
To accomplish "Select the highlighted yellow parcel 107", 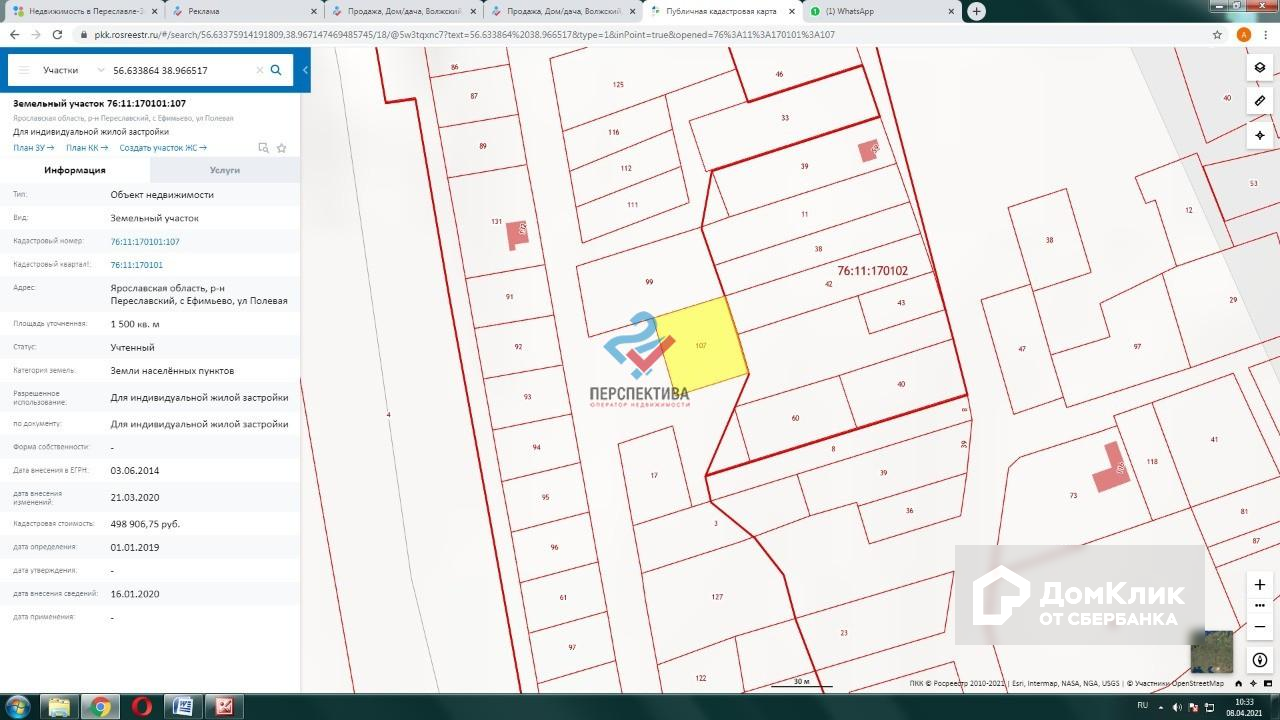I will pyautogui.click(x=701, y=346).
